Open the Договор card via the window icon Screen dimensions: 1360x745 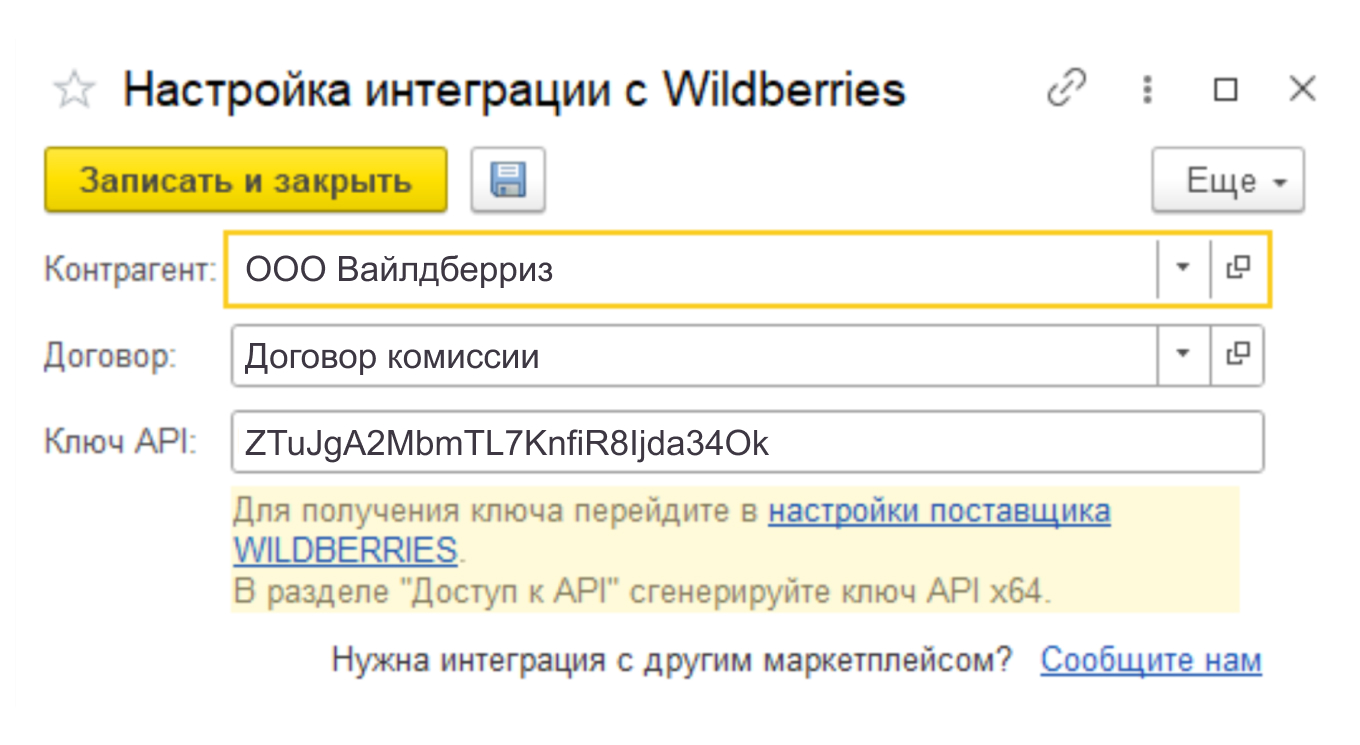(1239, 355)
